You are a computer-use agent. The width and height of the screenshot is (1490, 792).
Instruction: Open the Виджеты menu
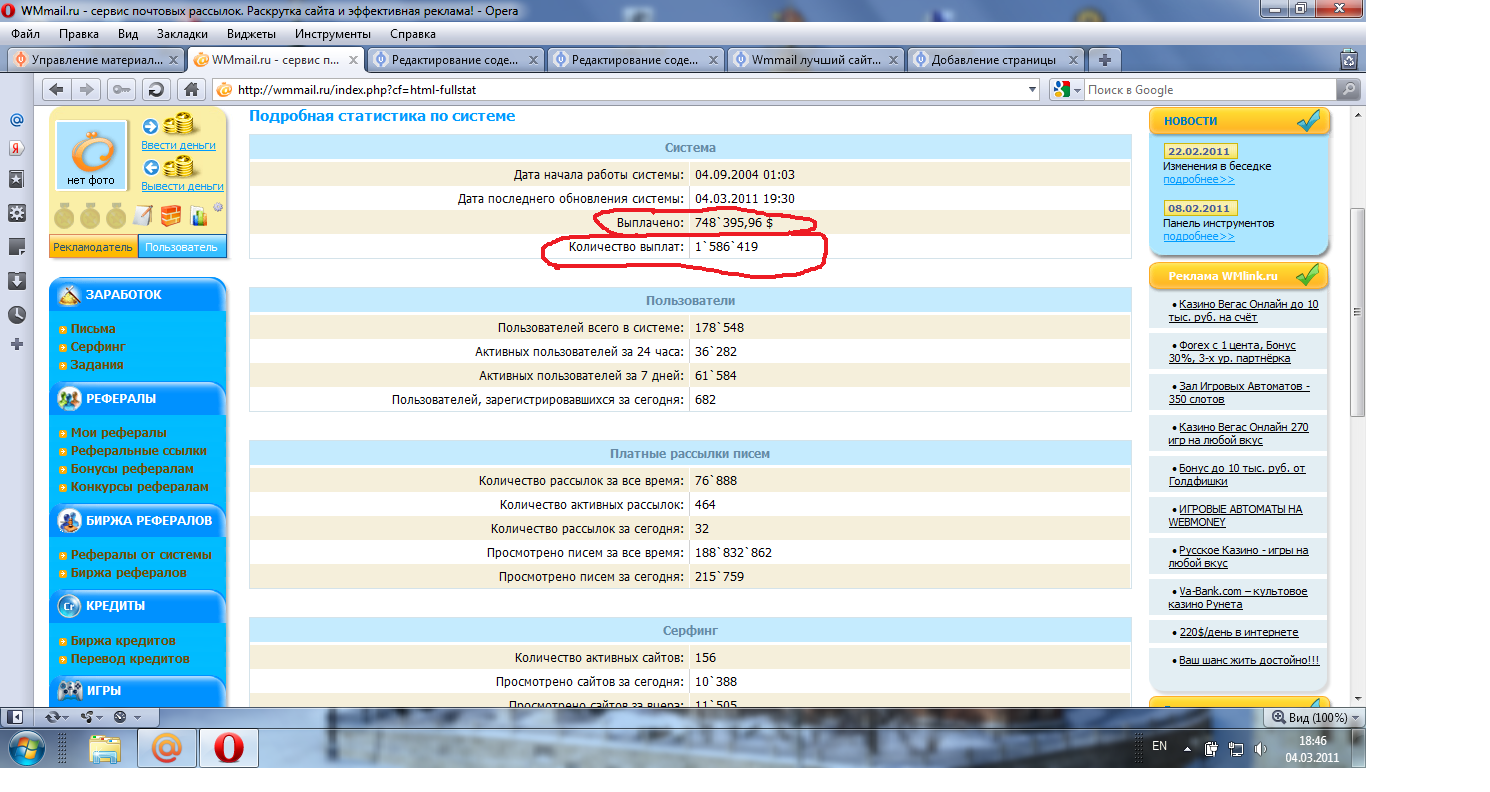pos(251,33)
